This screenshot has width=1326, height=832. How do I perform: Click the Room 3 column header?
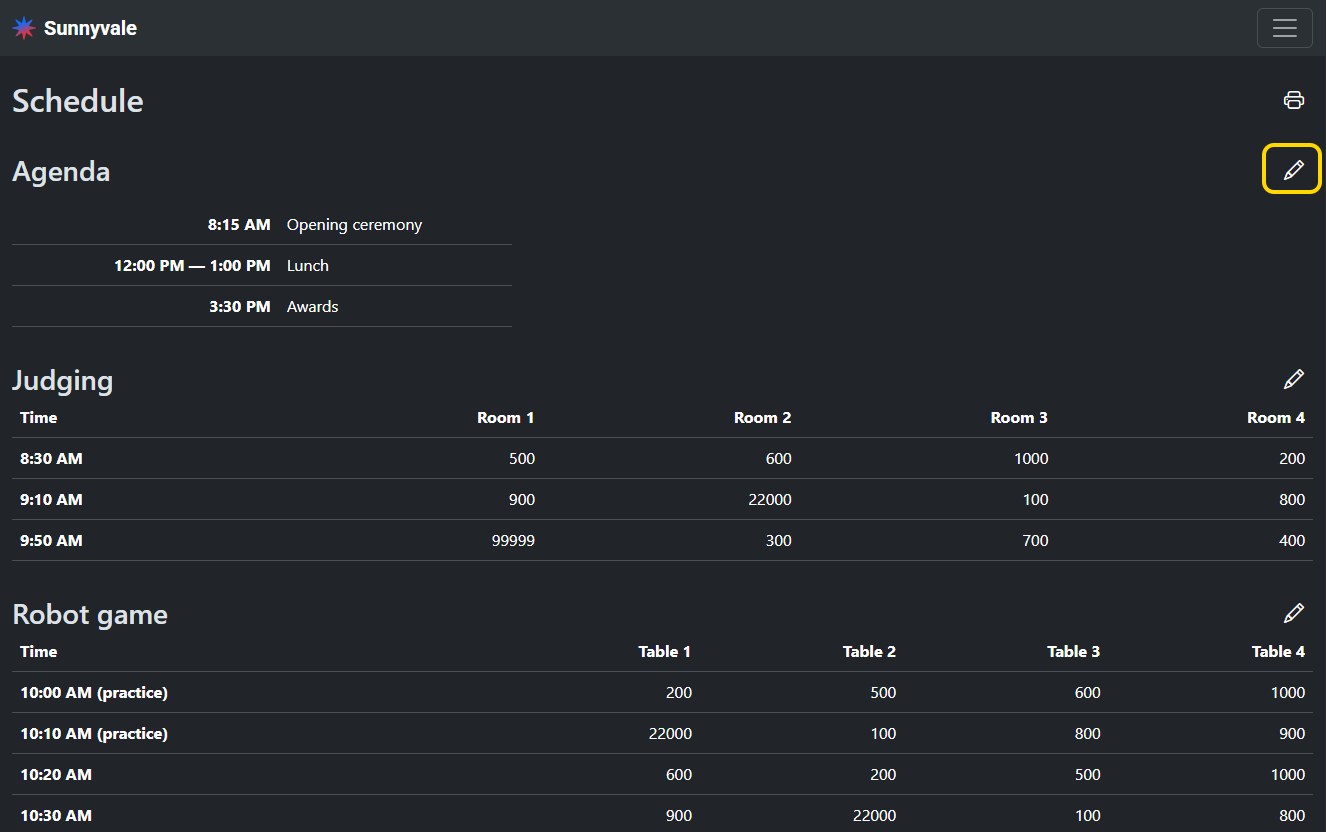point(1018,418)
